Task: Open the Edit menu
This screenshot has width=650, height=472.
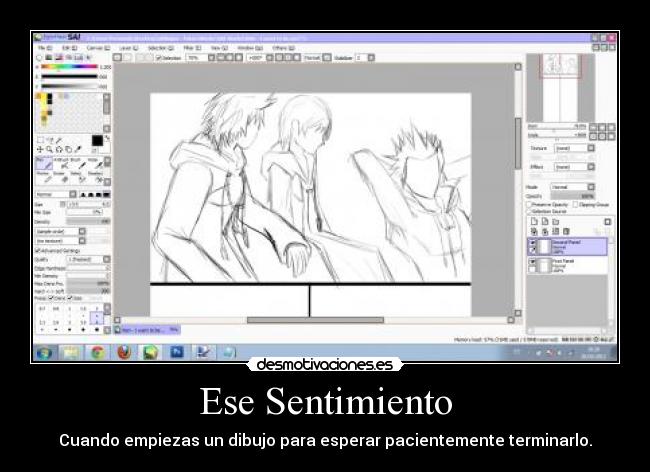Action: click(x=68, y=48)
